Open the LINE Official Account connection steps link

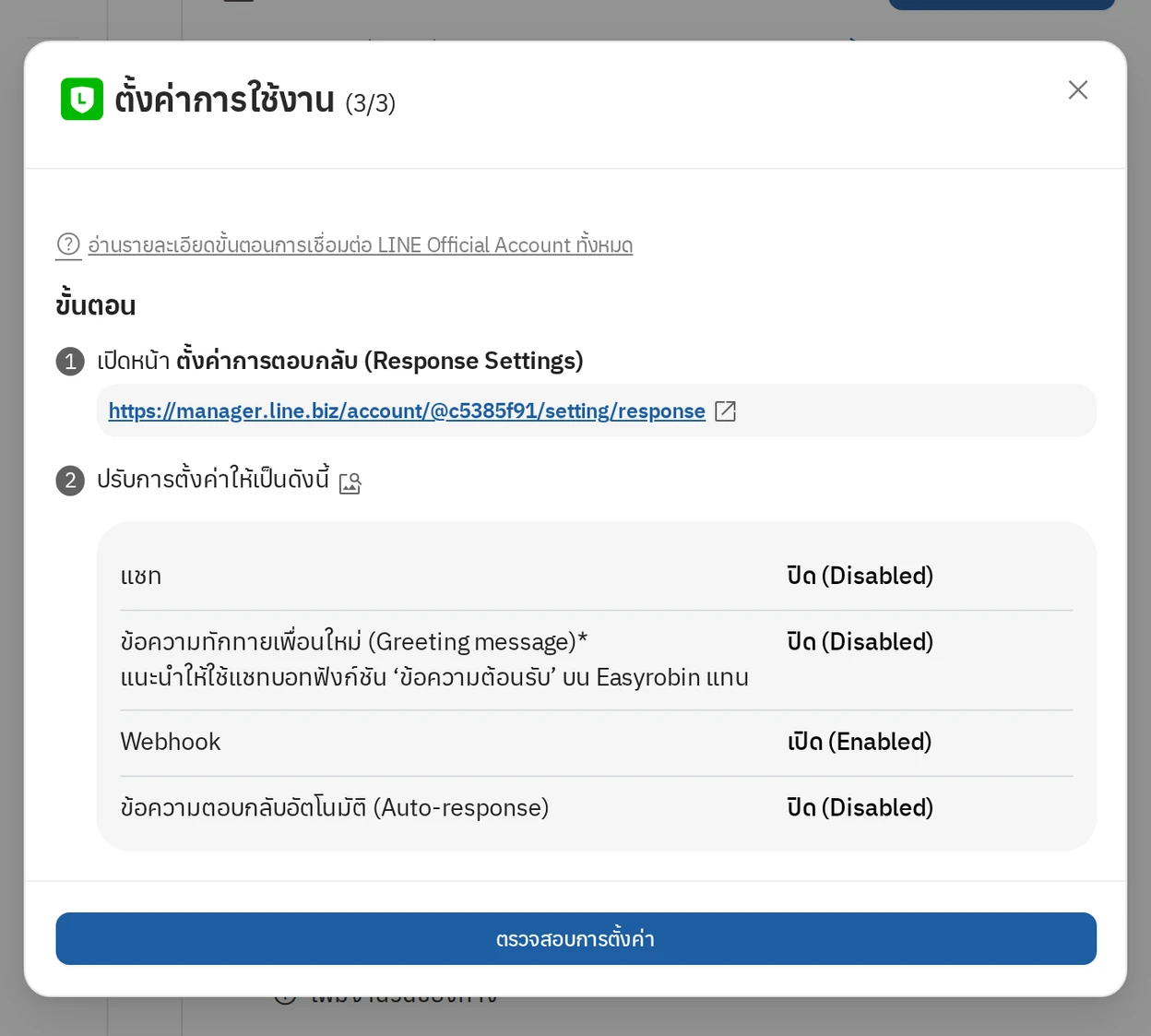(360, 244)
